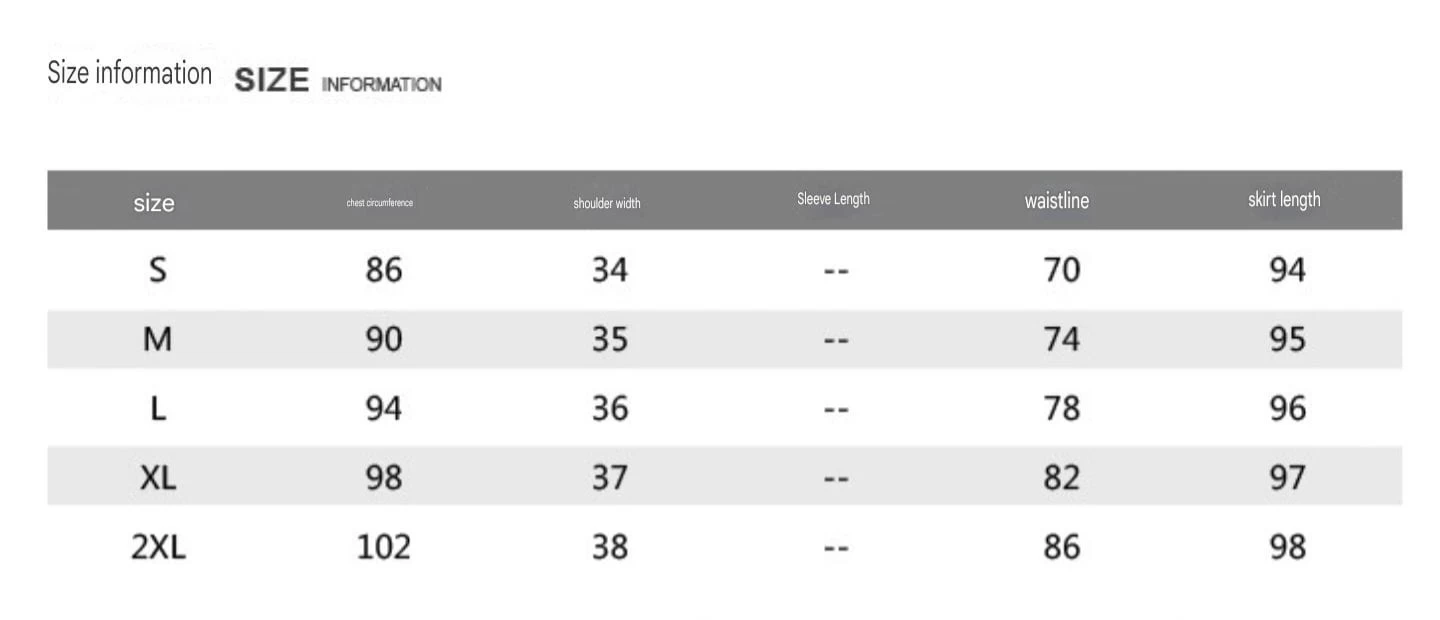The height and width of the screenshot is (620, 1440).
Task: Click the "S" size row label
Action: (157, 270)
